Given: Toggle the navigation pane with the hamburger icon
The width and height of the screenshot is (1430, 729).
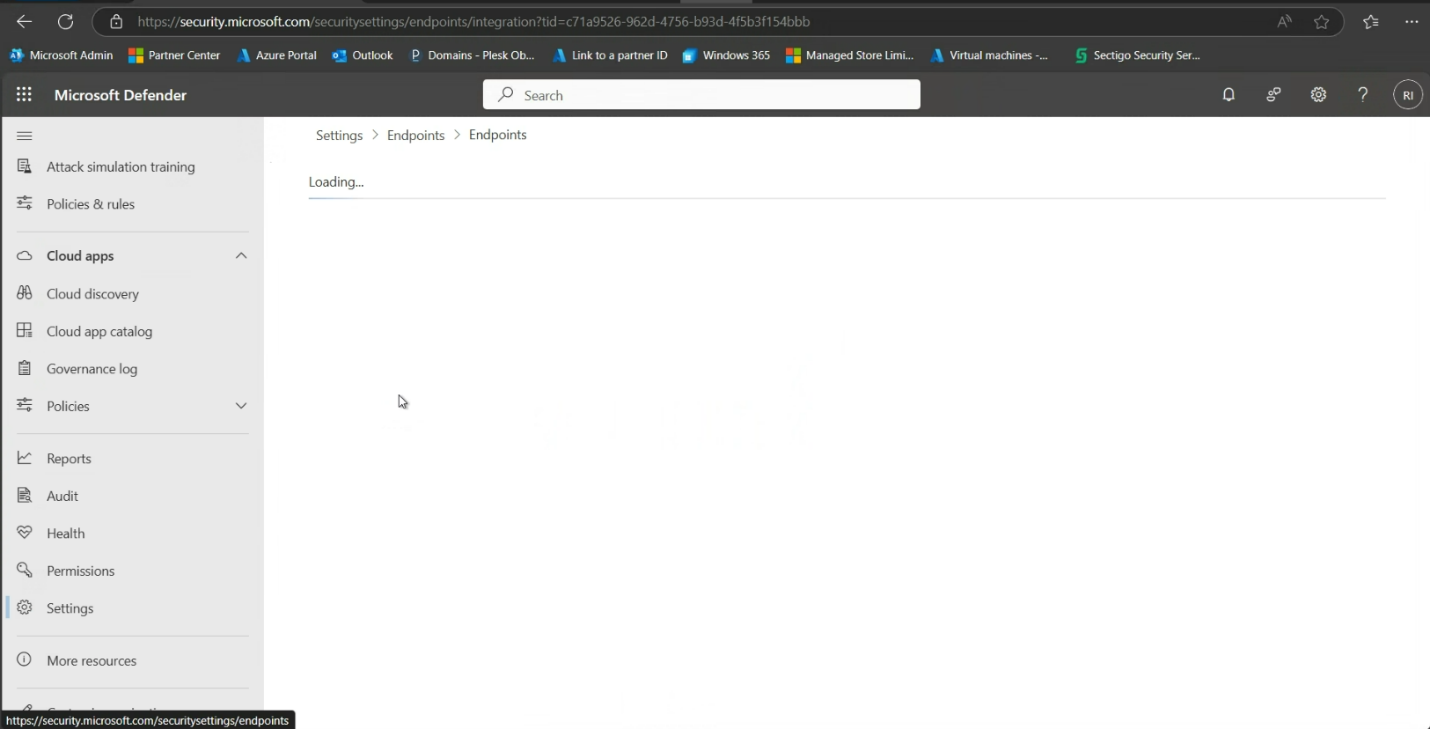Looking at the screenshot, I should (22, 135).
